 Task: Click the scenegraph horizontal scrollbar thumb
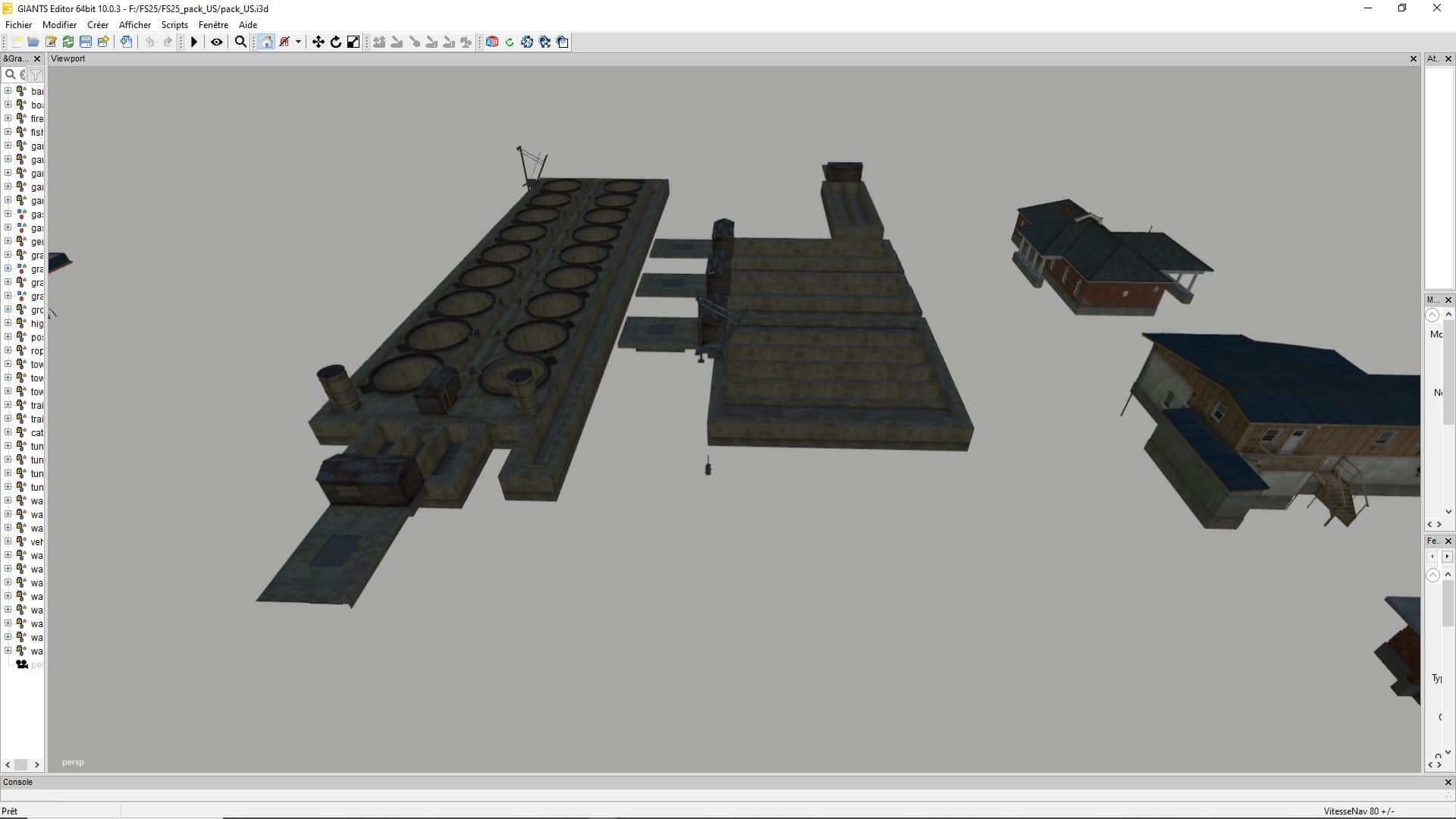pyautogui.click(x=21, y=764)
